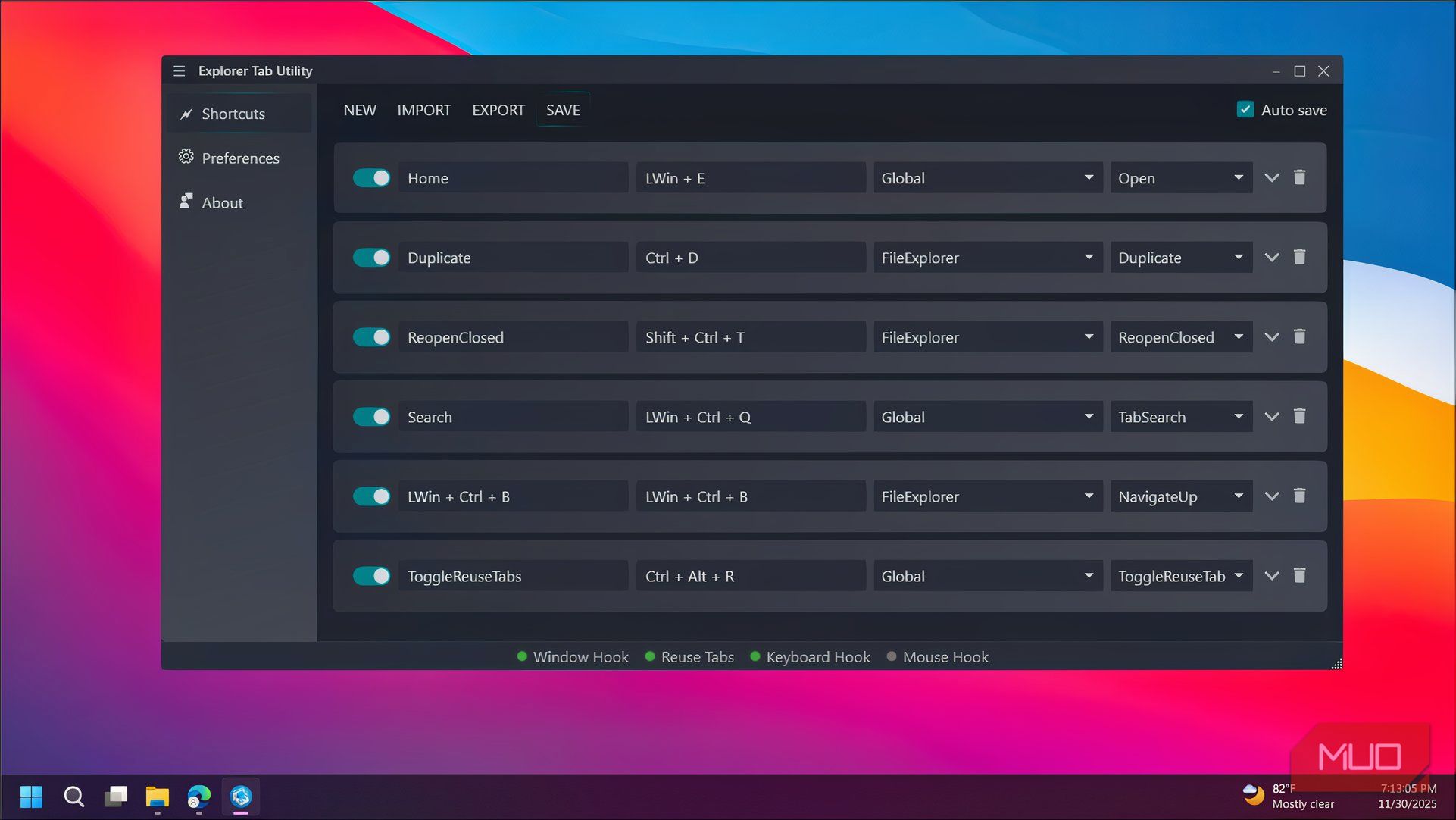Open the TabSearch action dropdown
The height and width of the screenshot is (820, 1456).
(1181, 416)
